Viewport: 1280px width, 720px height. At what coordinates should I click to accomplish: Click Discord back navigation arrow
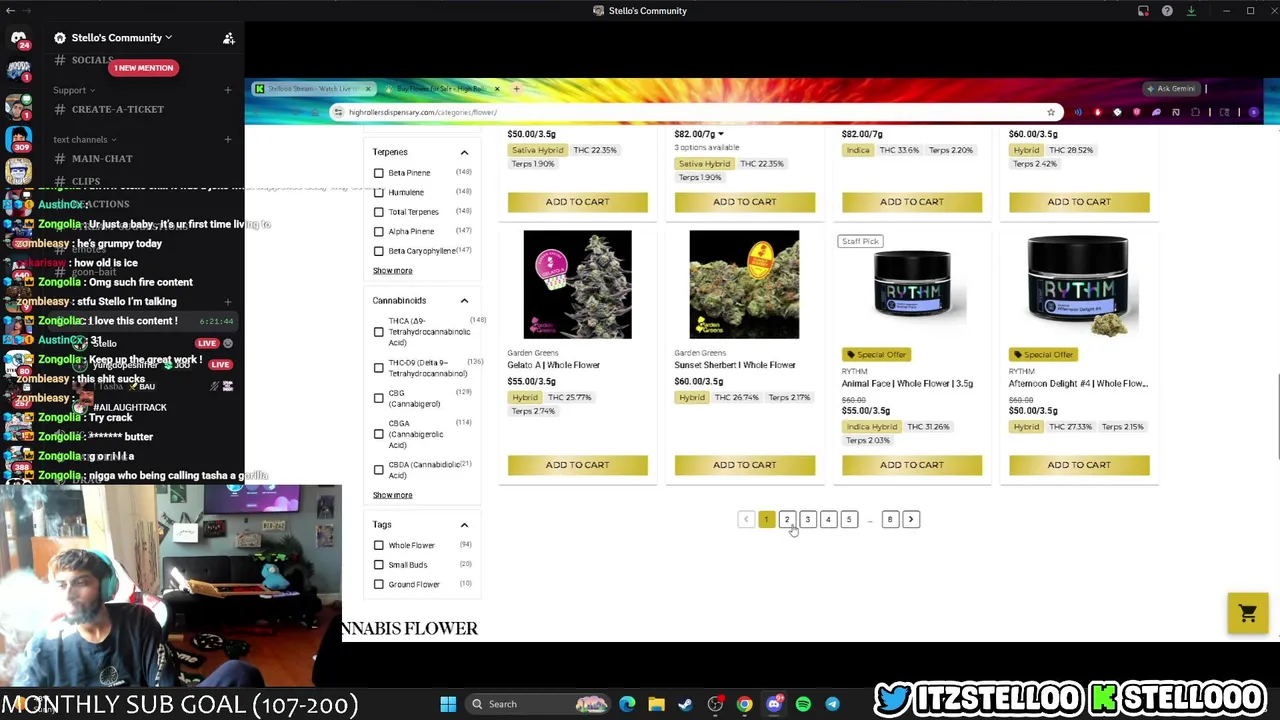click(9, 11)
